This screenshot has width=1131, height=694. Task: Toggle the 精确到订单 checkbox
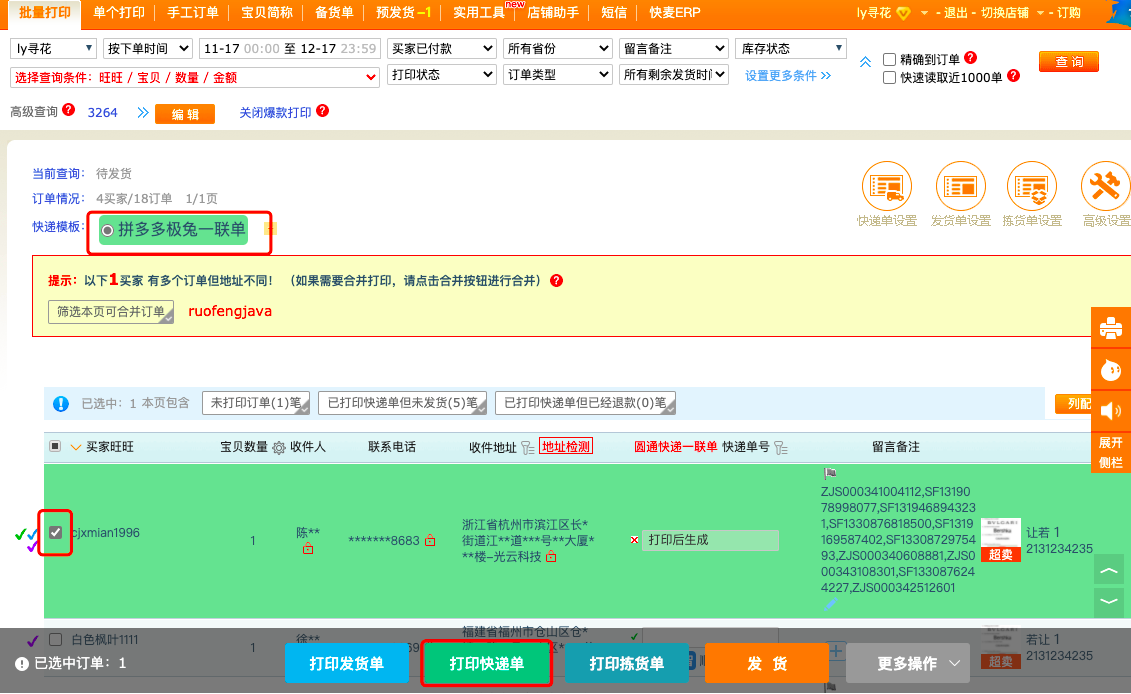(889, 59)
